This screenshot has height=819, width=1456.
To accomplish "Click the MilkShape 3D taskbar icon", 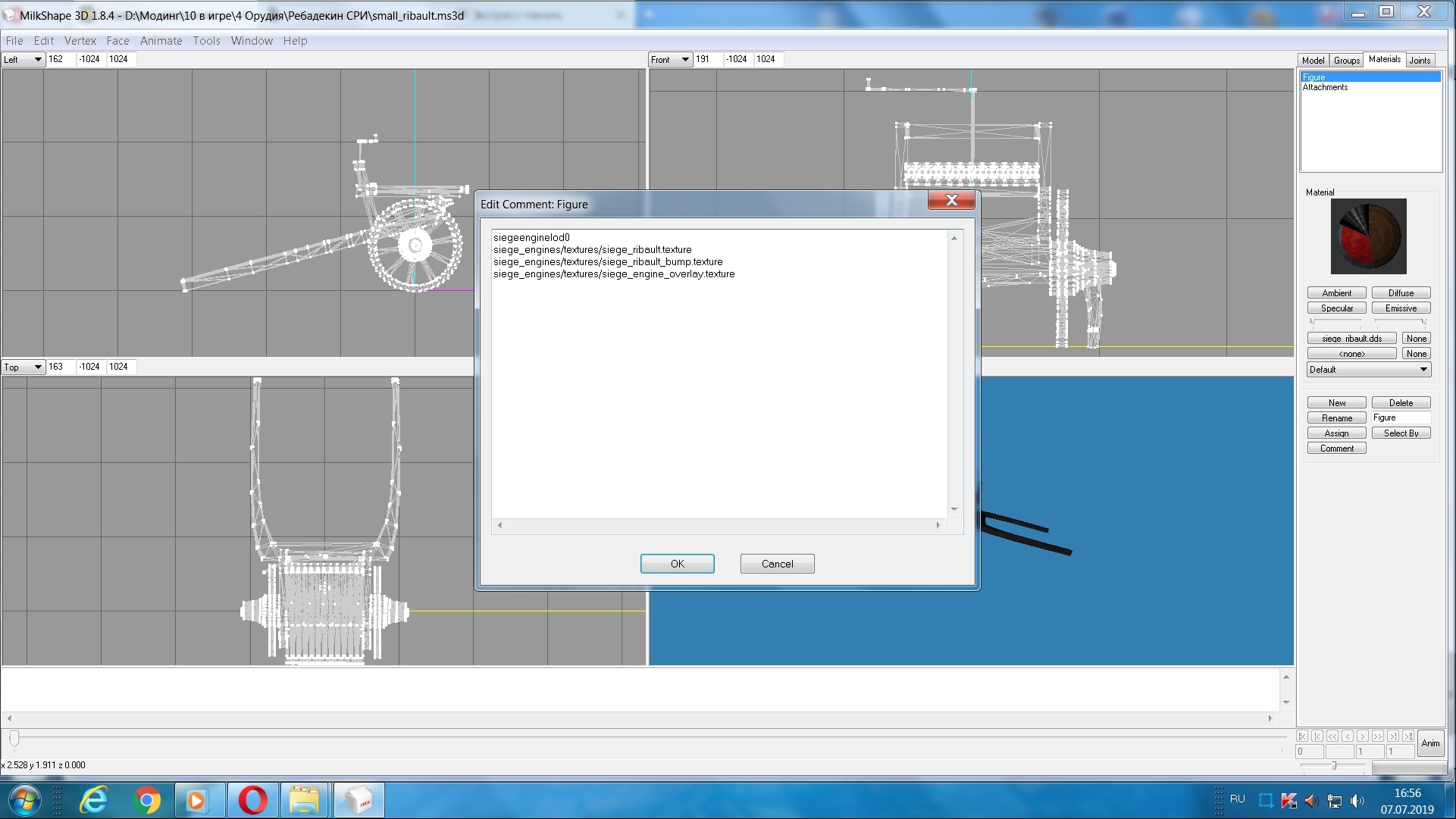I will pos(359,800).
